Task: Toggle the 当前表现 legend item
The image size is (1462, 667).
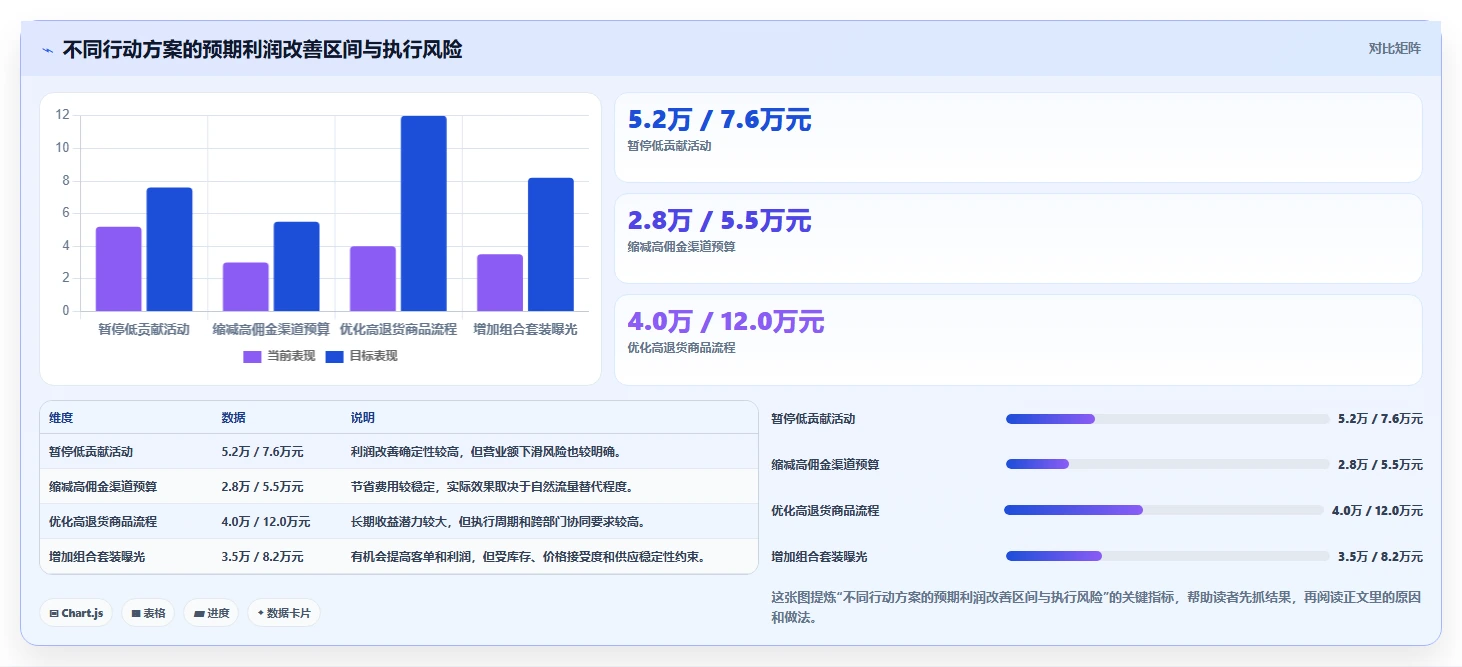Action: tap(279, 356)
